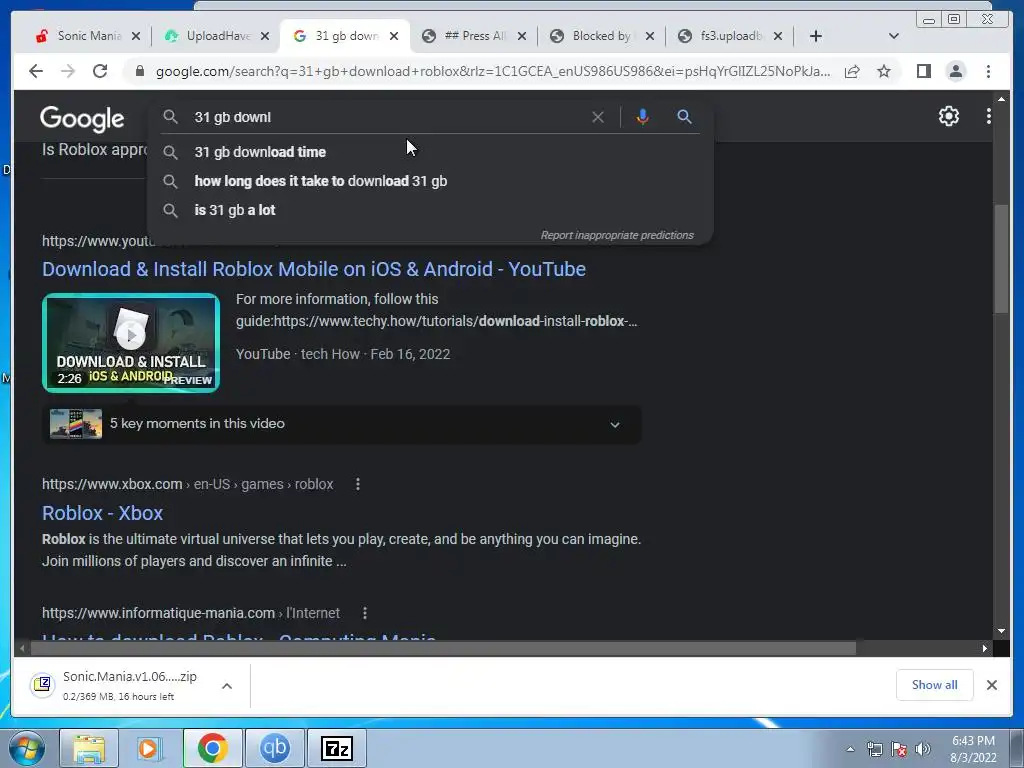Open 7-Zip from the taskbar
This screenshot has width=1024, height=768.
pos(337,748)
